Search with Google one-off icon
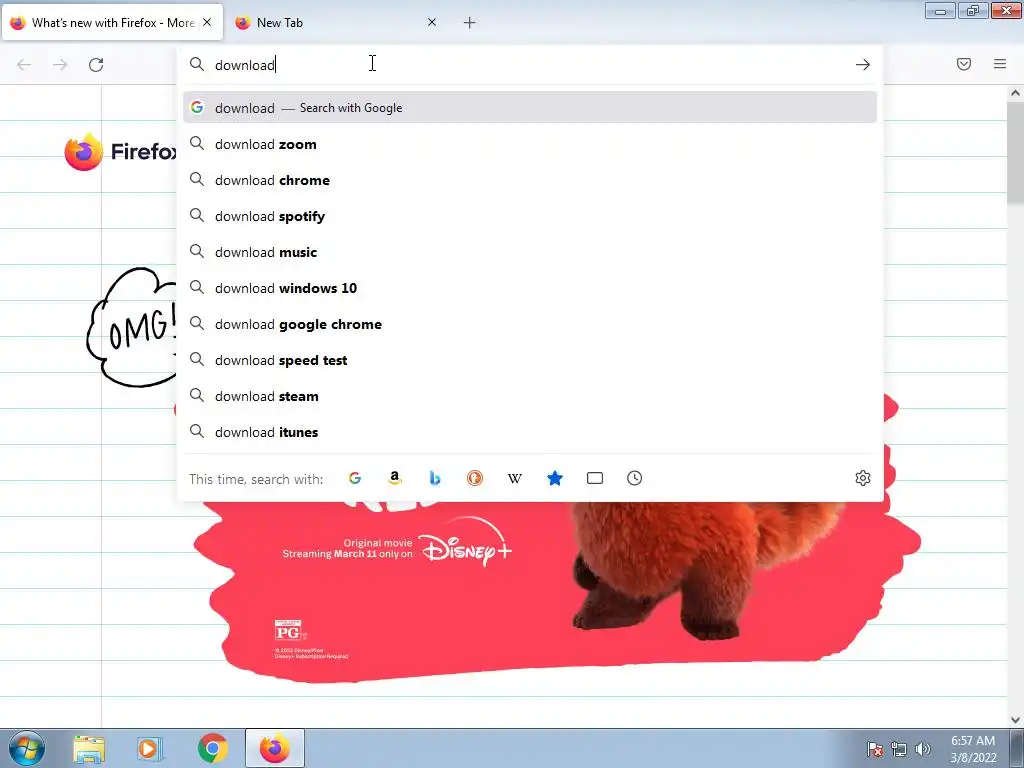Screen dimensions: 1024x768 (x=355, y=478)
